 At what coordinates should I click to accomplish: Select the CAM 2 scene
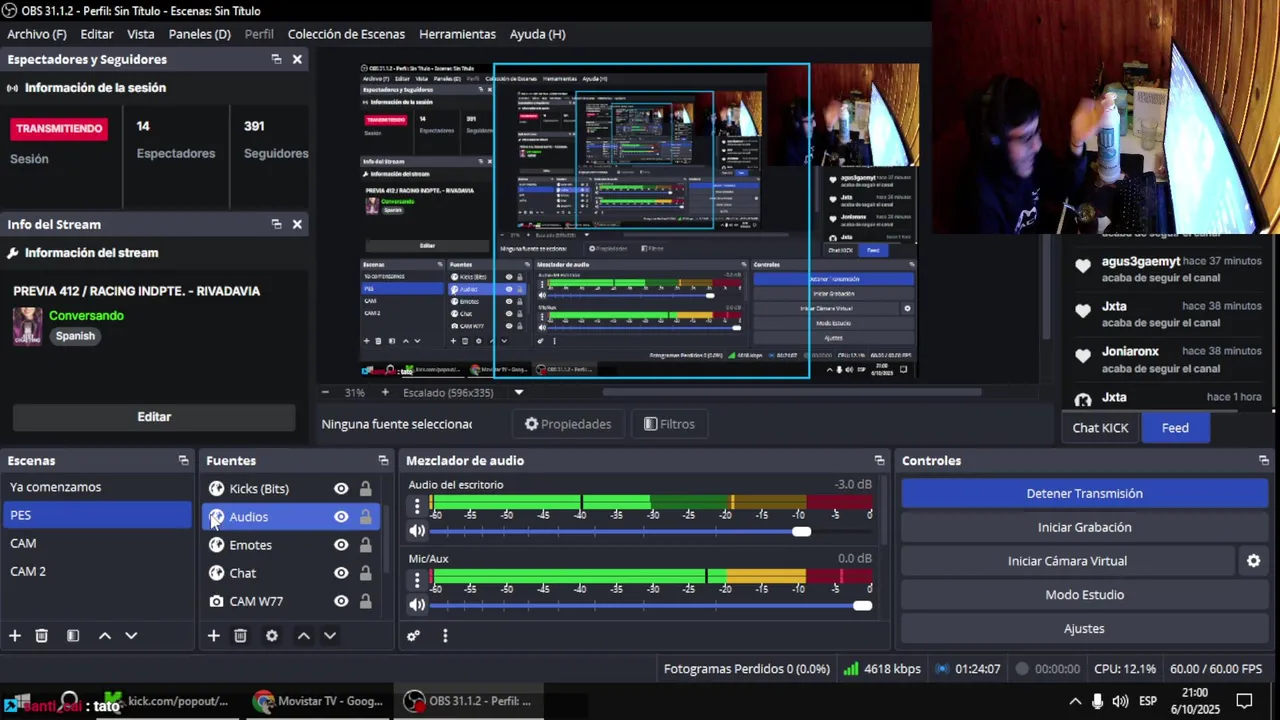pos(97,571)
